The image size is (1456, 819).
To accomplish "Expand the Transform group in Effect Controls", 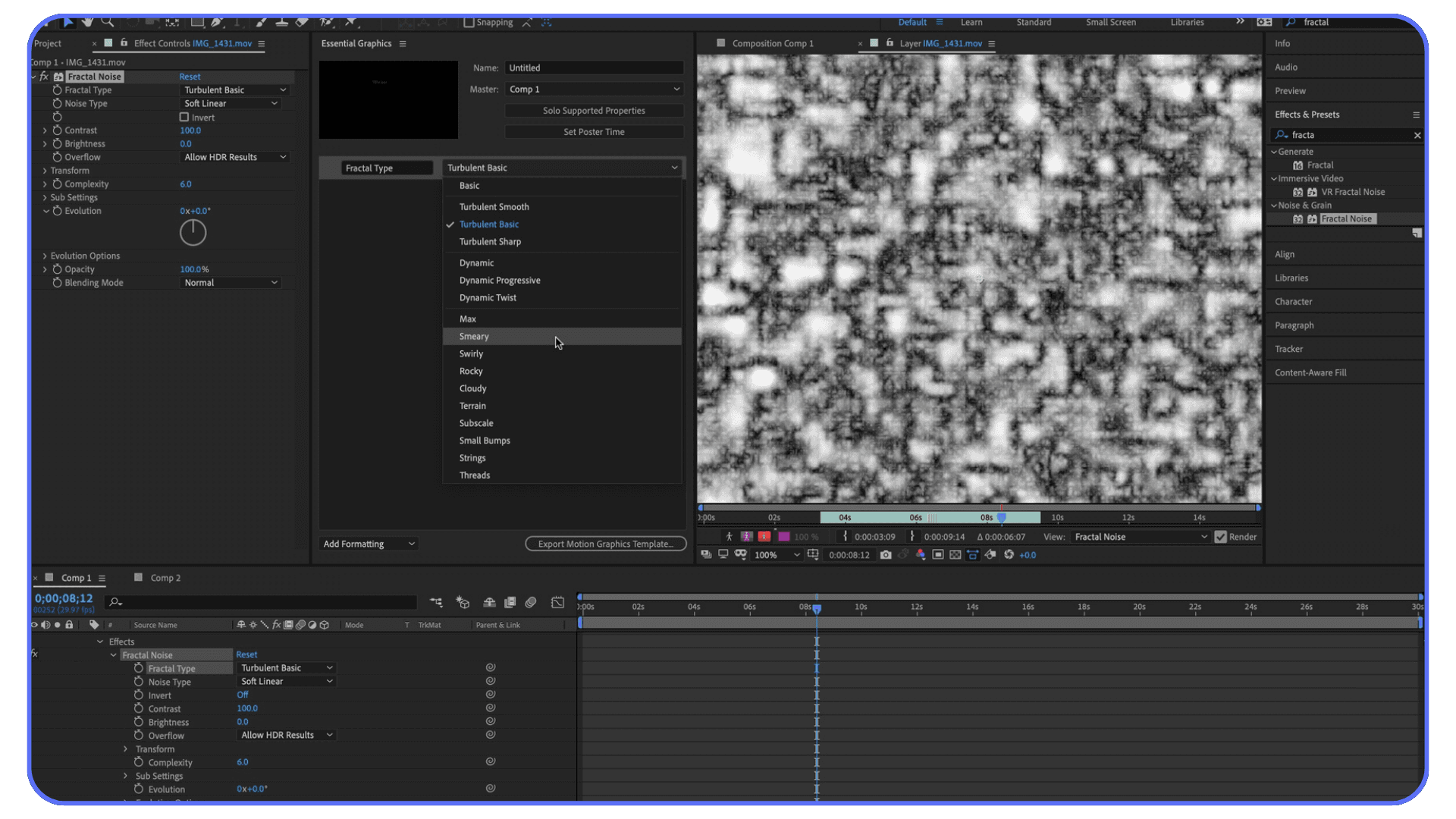I will tap(45, 171).
